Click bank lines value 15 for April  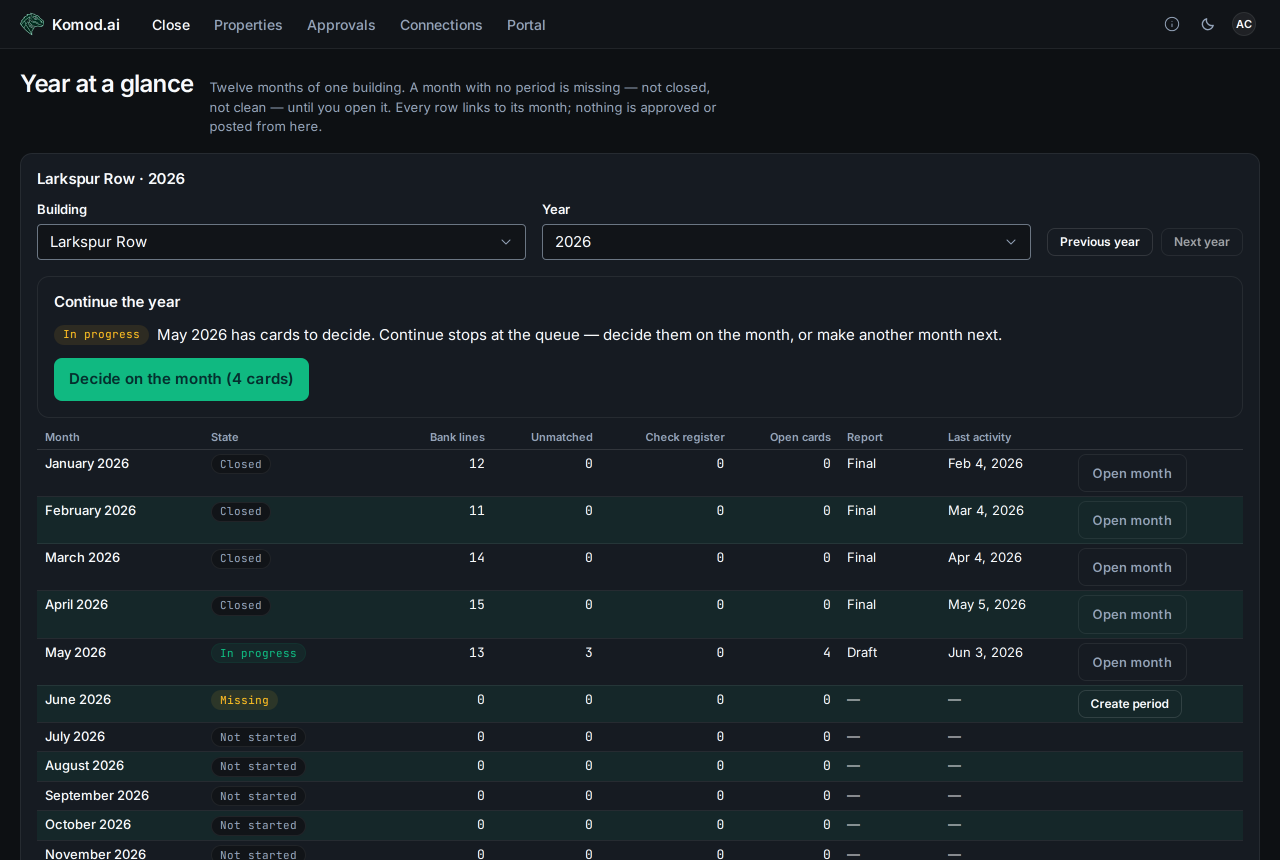tap(477, 604)
